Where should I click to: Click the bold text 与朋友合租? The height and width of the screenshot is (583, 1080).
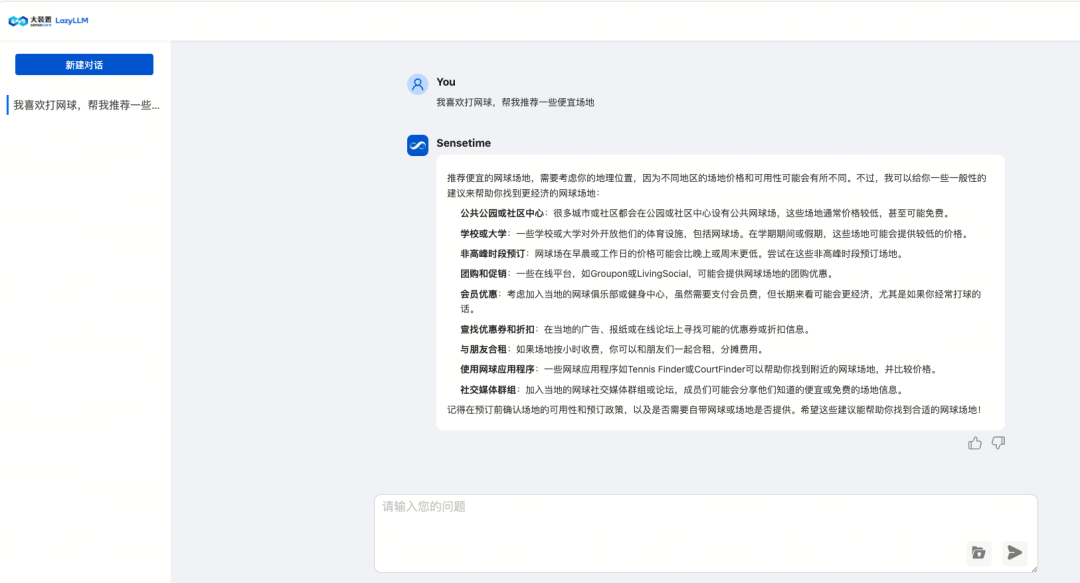point(484,349)
